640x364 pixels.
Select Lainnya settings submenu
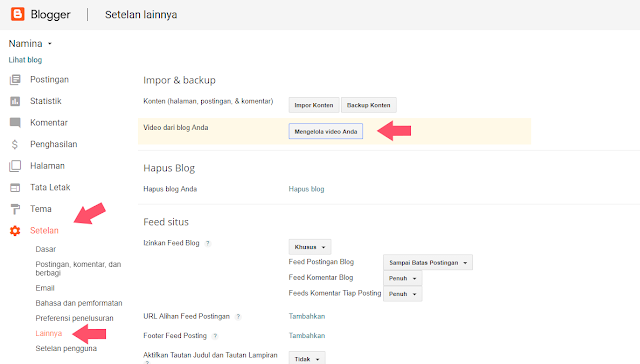pyautogui.click(x=49, y=333)
